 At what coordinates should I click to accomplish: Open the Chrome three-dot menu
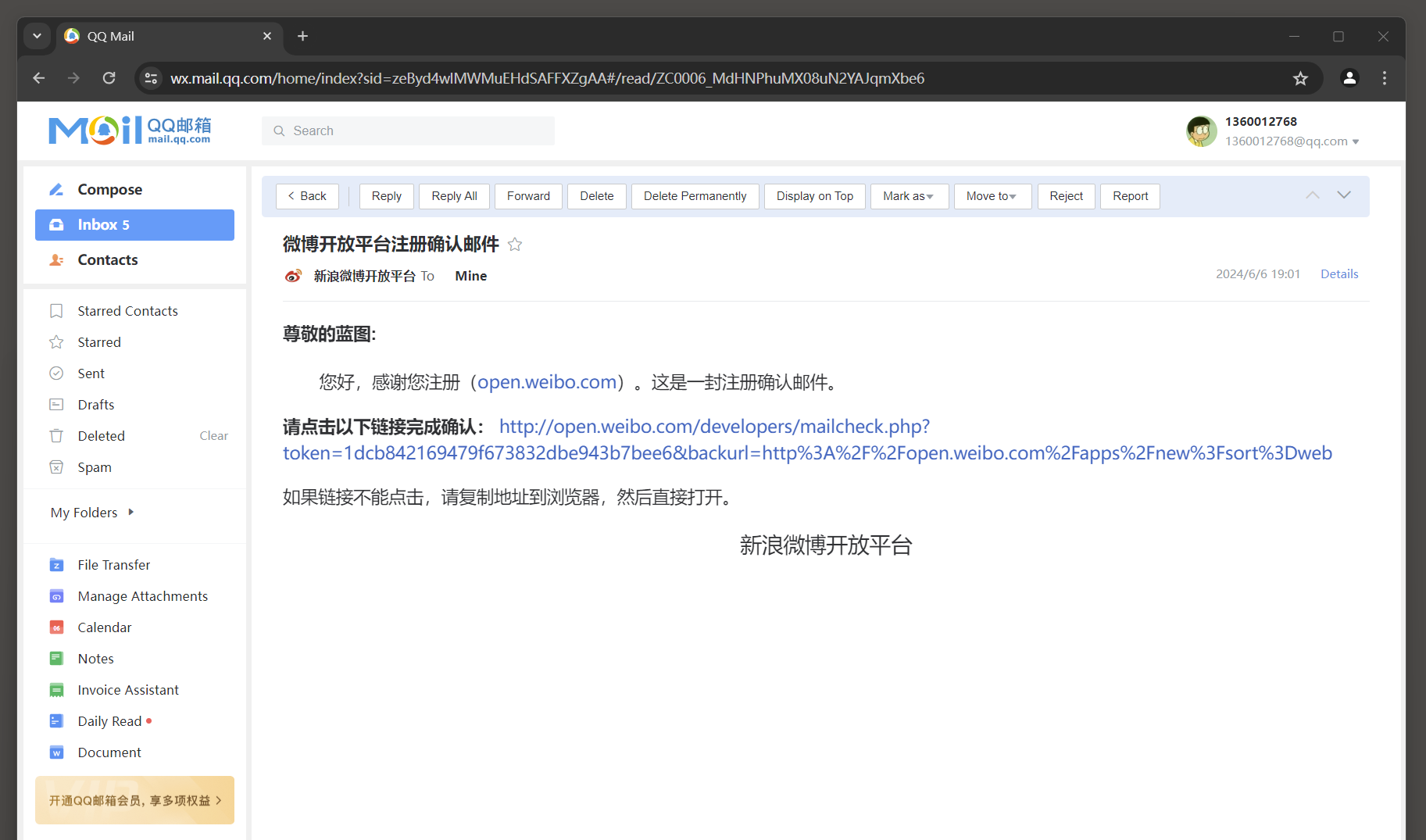tap(1385, 78)
